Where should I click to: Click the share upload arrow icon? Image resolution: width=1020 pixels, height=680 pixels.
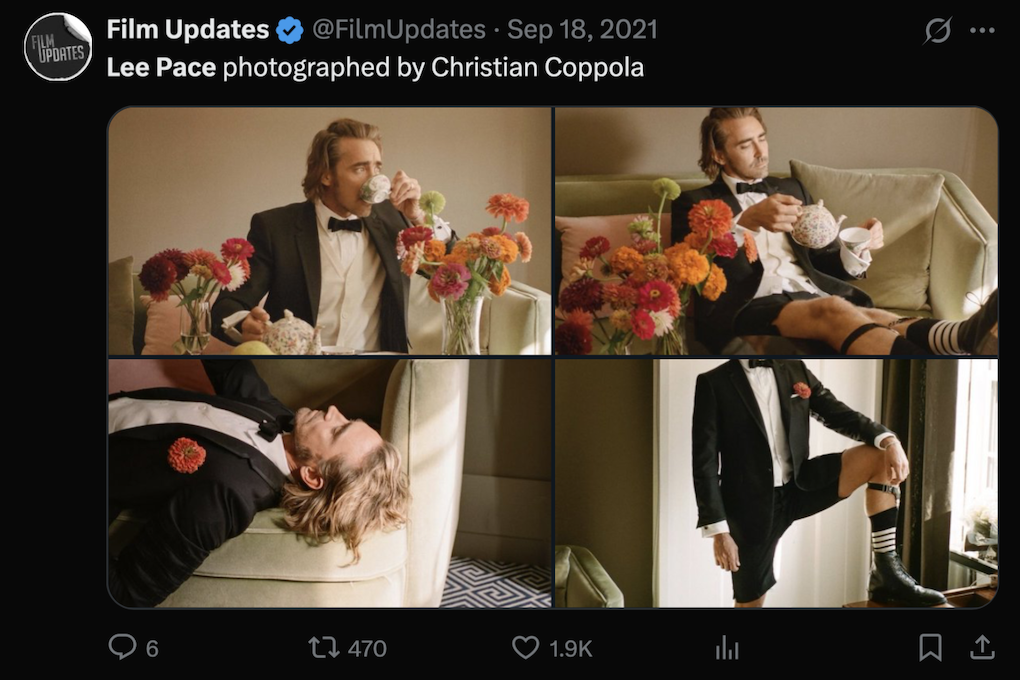(981, 648)
